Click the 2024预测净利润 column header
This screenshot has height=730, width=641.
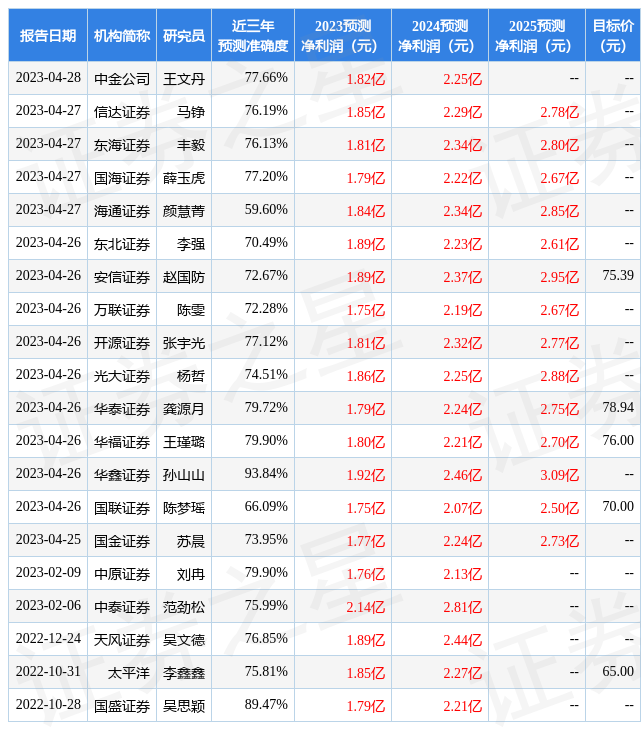coord(439,36)
